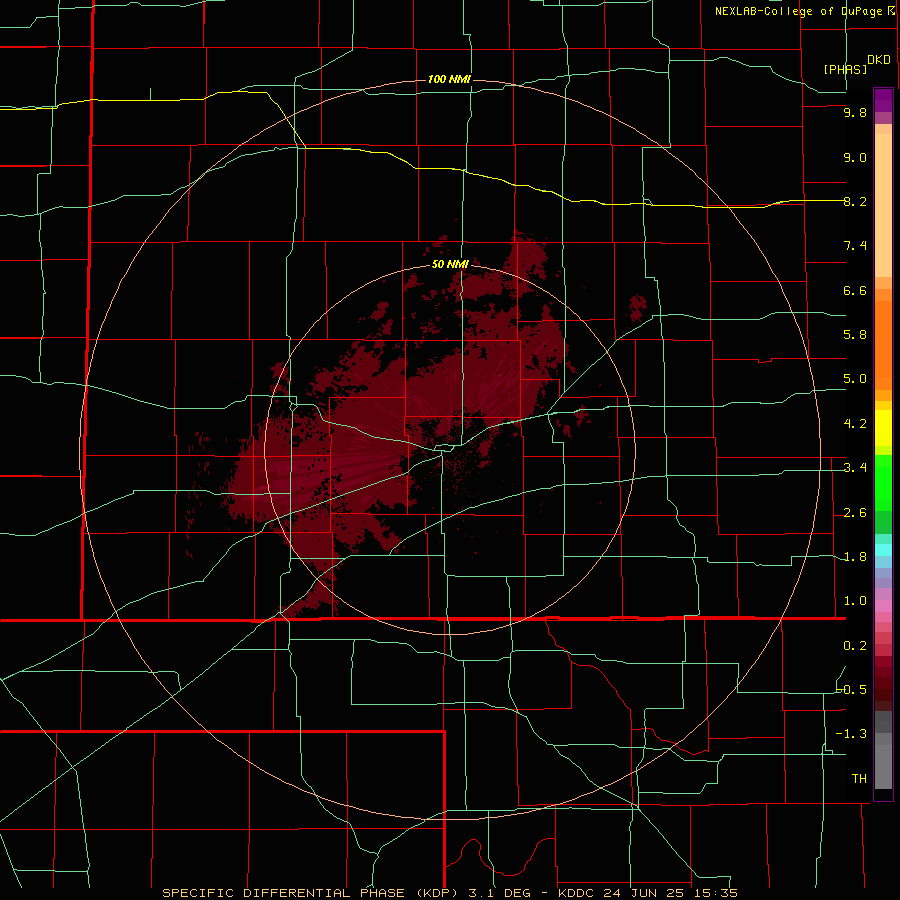Click the TH threshold label on the scale

pyautogui.click(x=859, y=779)
